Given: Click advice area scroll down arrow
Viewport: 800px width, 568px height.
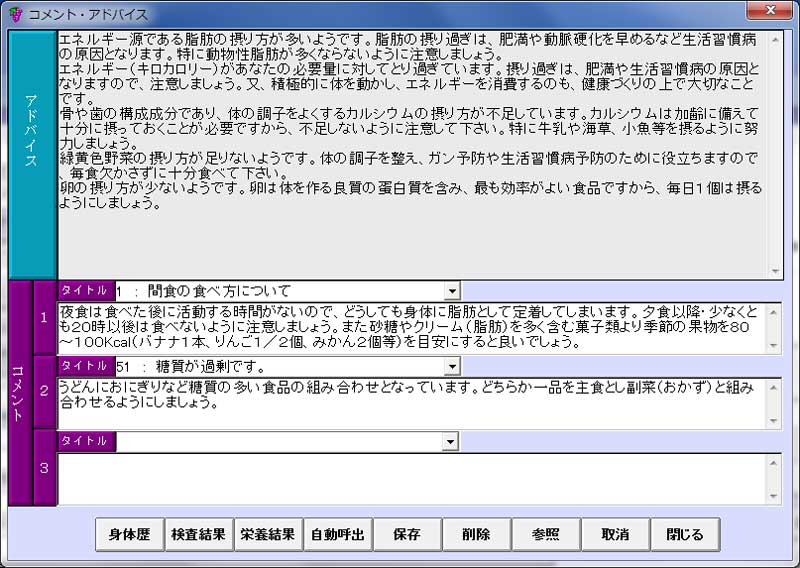Looking at the screenshot, I should coord(775,271).
